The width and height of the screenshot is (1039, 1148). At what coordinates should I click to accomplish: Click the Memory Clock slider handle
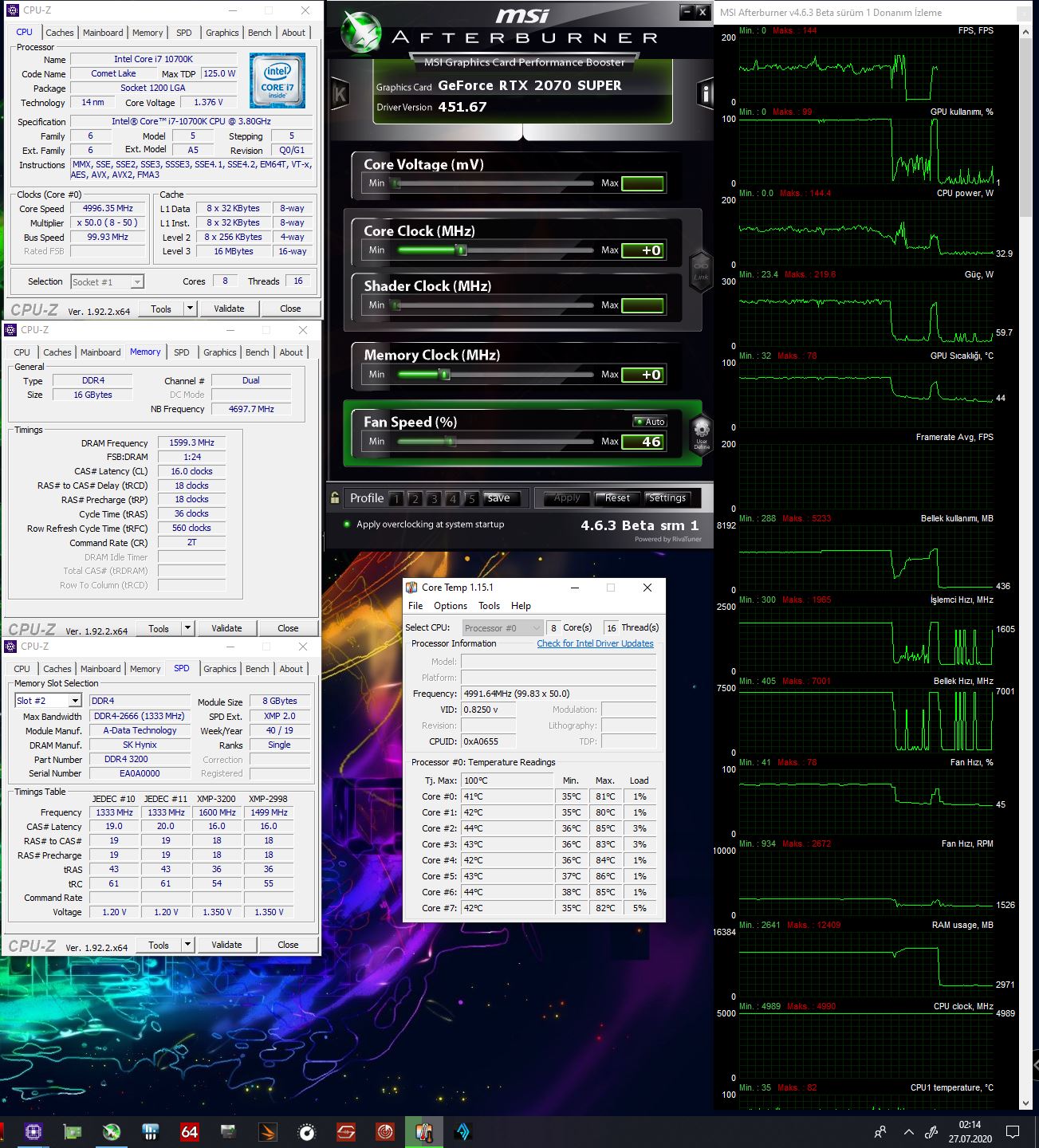(x=445, y=374)
